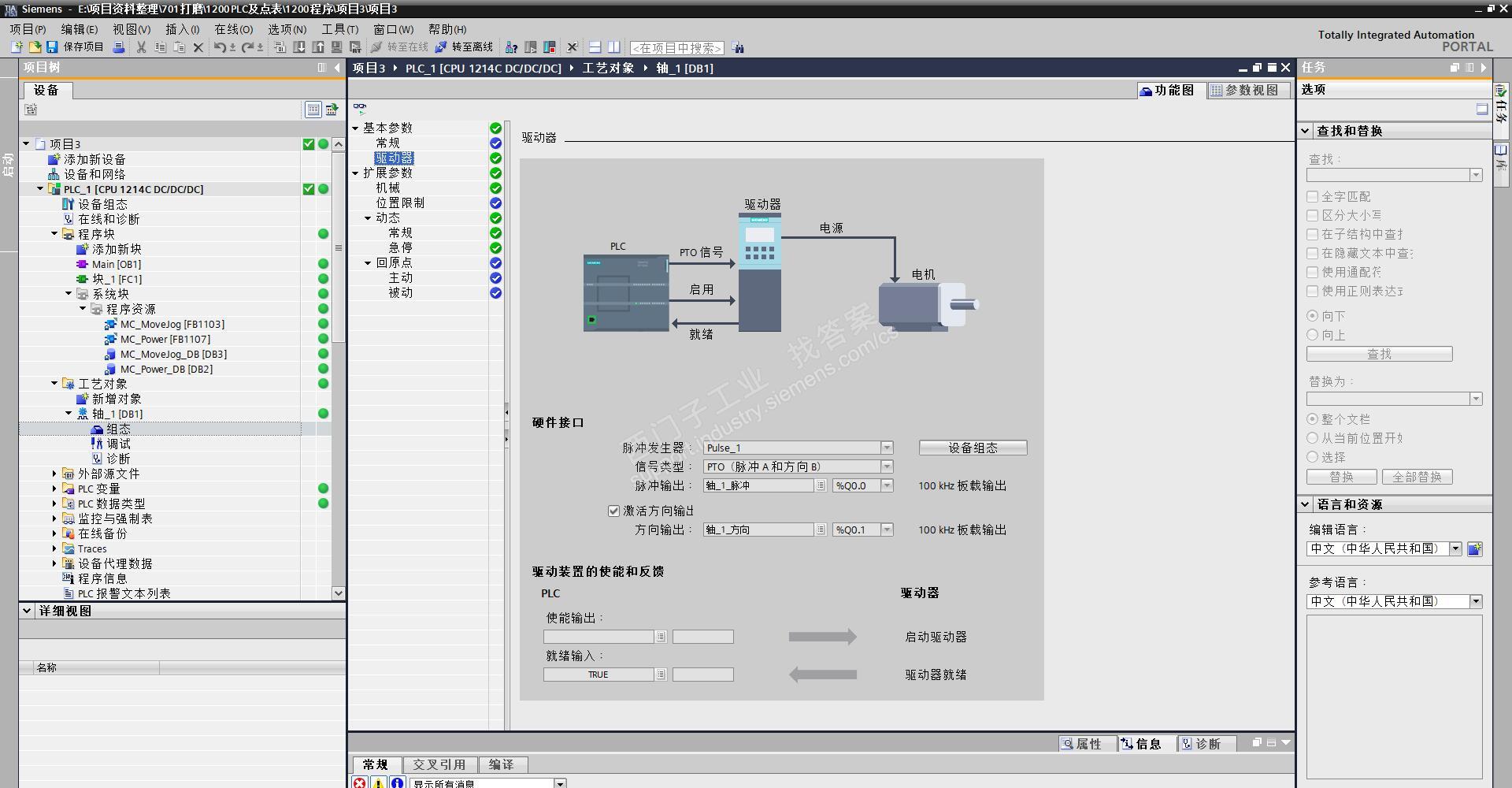Image resolution: width=1512 pixels, height=788 pixels.
Task: Click the print toolbar icon
Action: coord(119,47)
